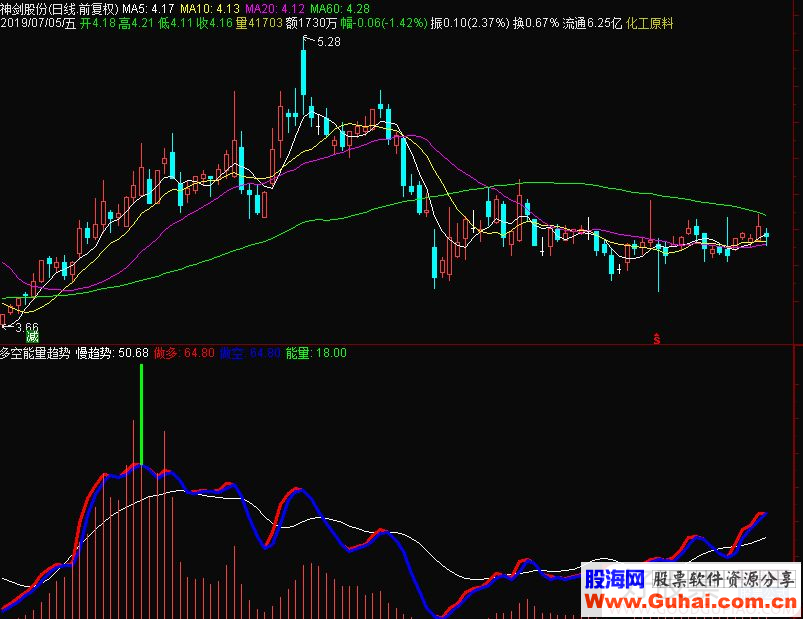Click the red 做多: 64.80 label
Viewport: 803px width, 619px height.
(184, 353)
